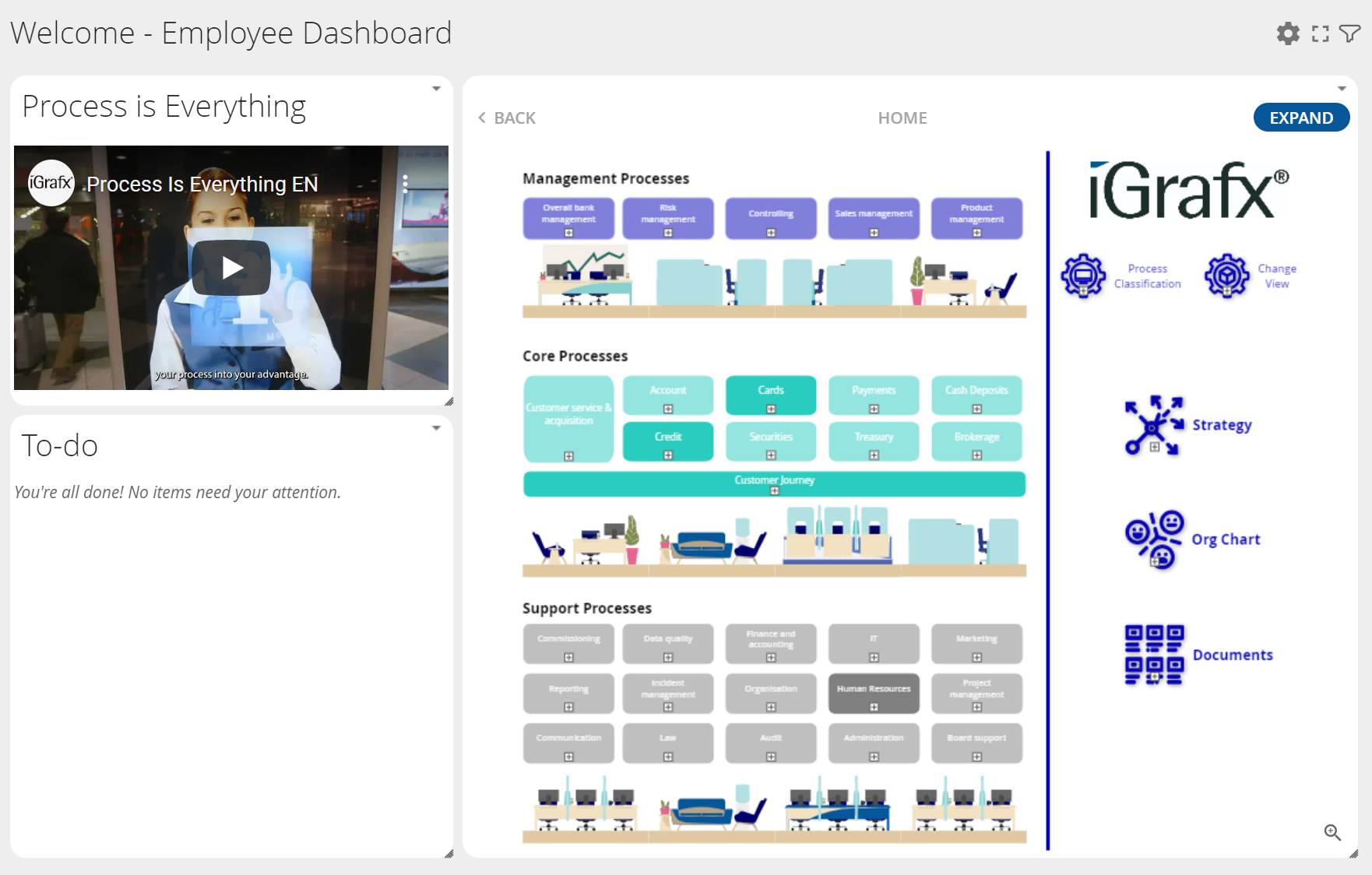Open the Strategy icon
The height and width of the screenshot is (875, 1372).
coord(1154,425)
